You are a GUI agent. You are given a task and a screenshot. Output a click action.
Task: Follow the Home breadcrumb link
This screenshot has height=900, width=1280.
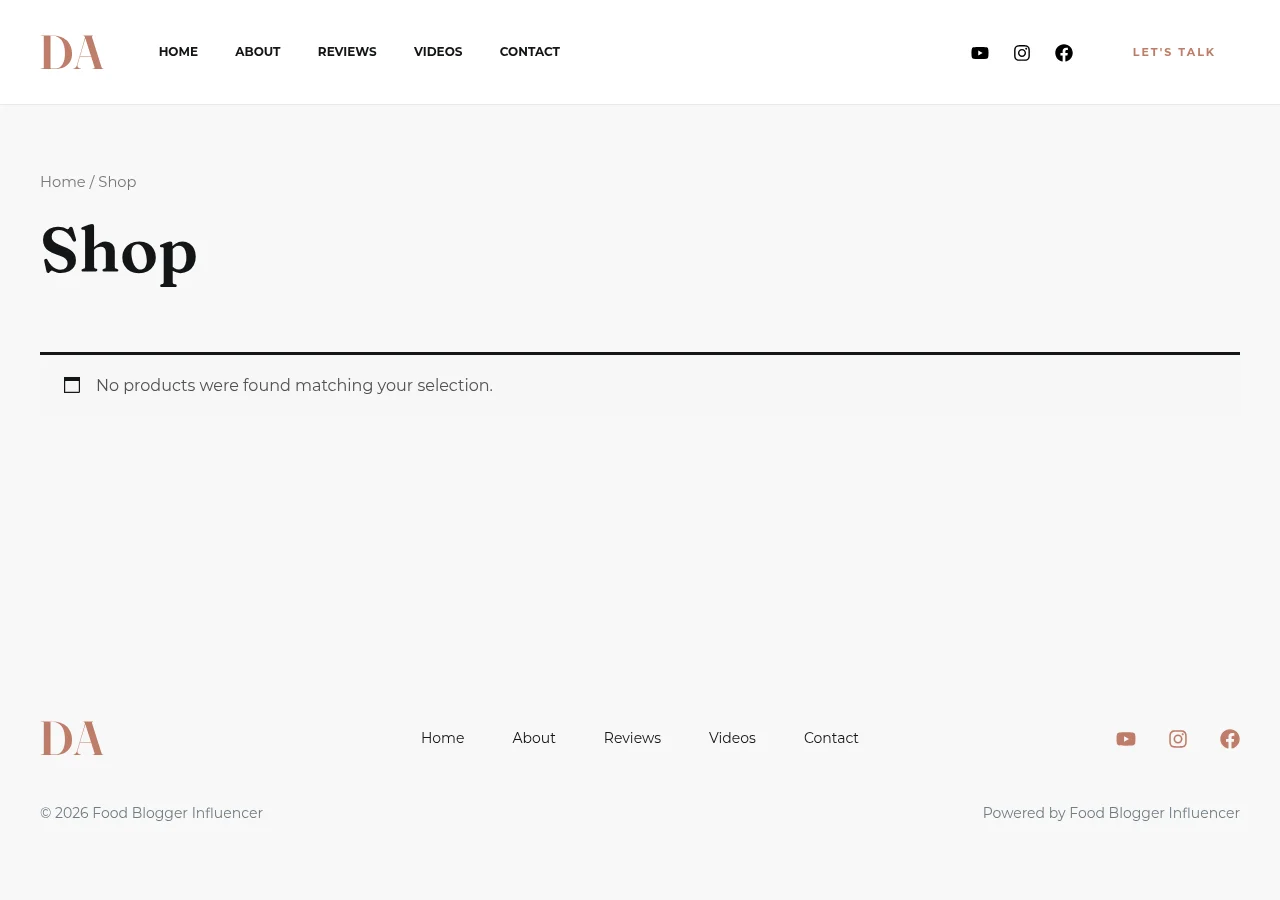click(63, 182)
